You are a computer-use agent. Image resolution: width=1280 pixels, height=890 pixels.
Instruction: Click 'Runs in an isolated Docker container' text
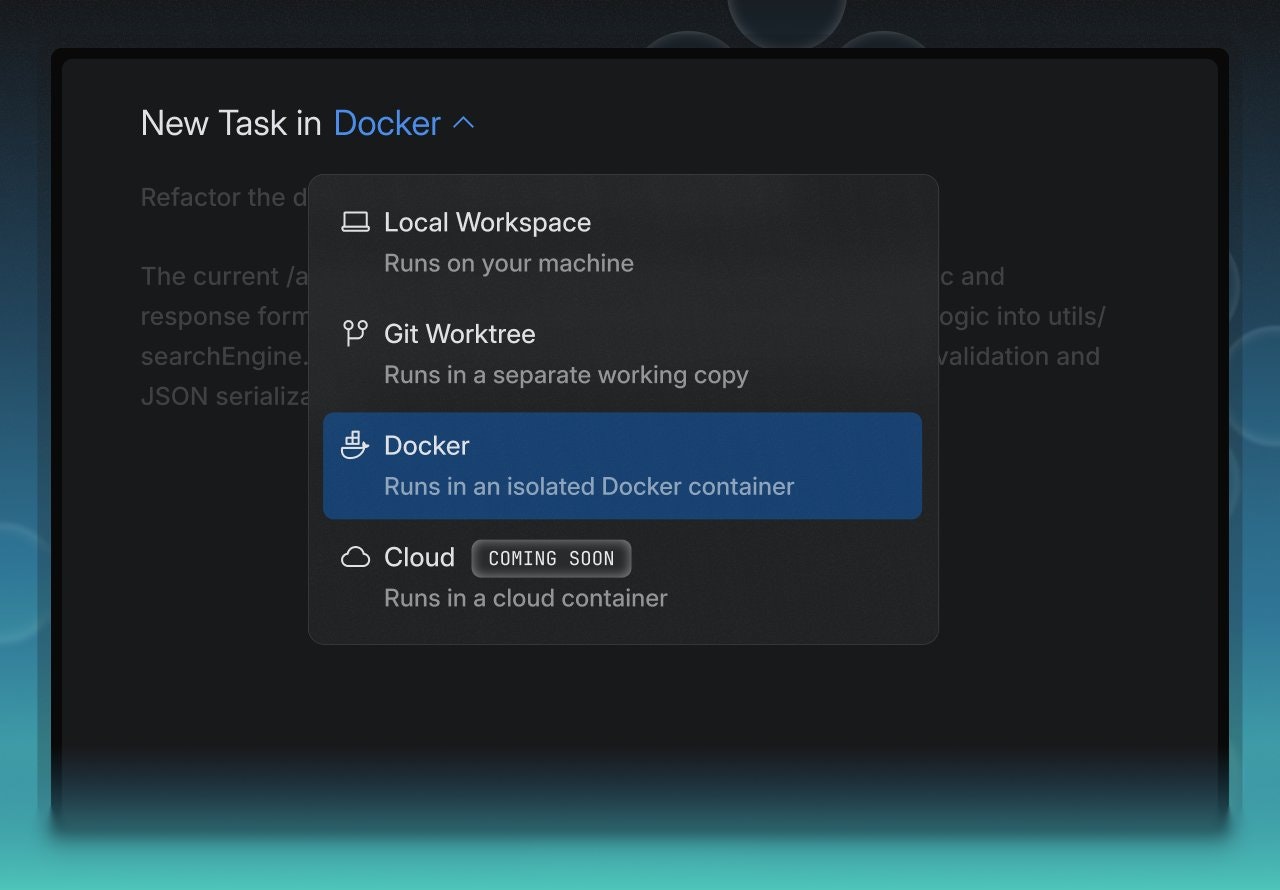pyautogui.click(x=589, y=486)
